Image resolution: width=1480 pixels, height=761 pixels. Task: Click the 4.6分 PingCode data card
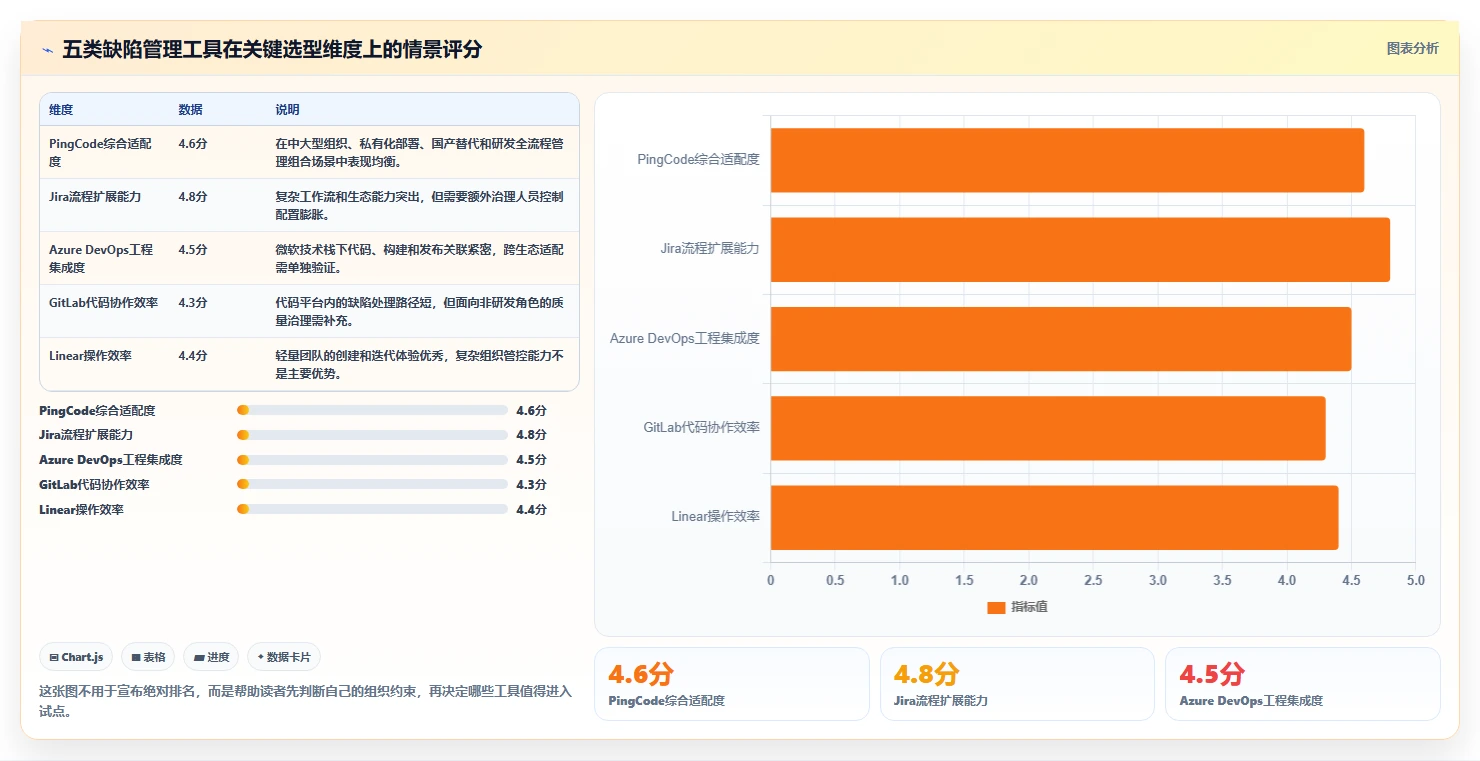point(732,684)
